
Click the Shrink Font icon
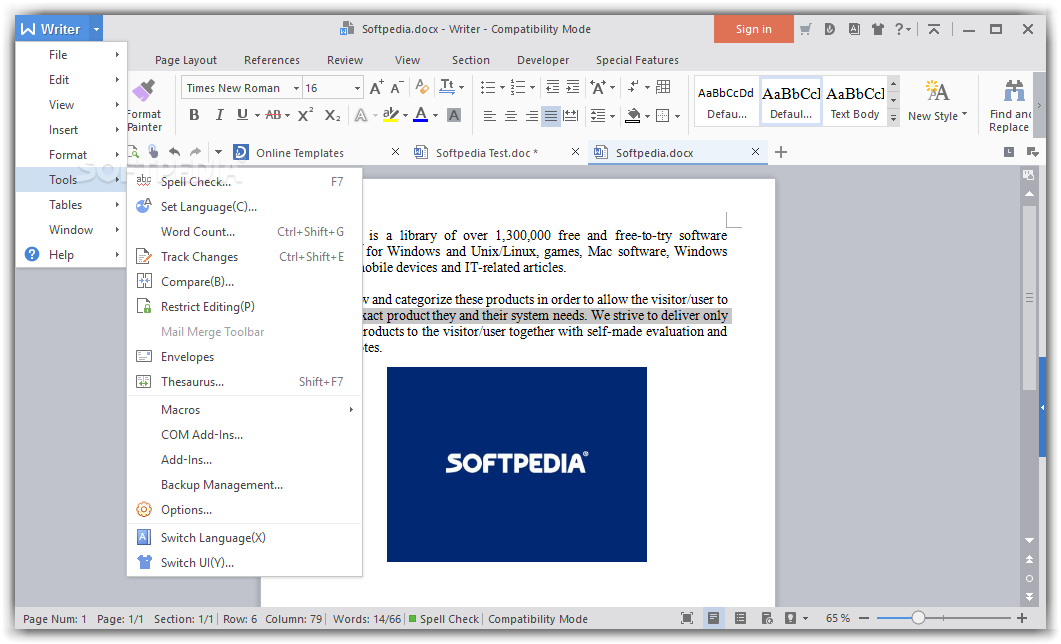(397, 87)
